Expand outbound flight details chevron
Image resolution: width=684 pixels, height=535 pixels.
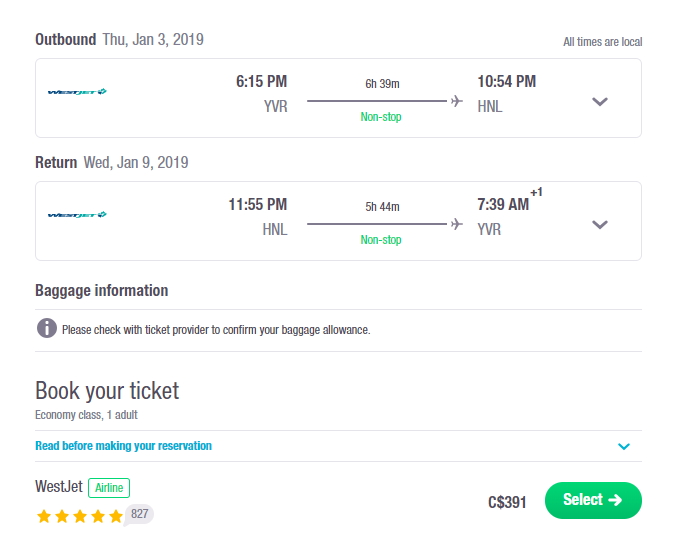click(x=600, y=102)
